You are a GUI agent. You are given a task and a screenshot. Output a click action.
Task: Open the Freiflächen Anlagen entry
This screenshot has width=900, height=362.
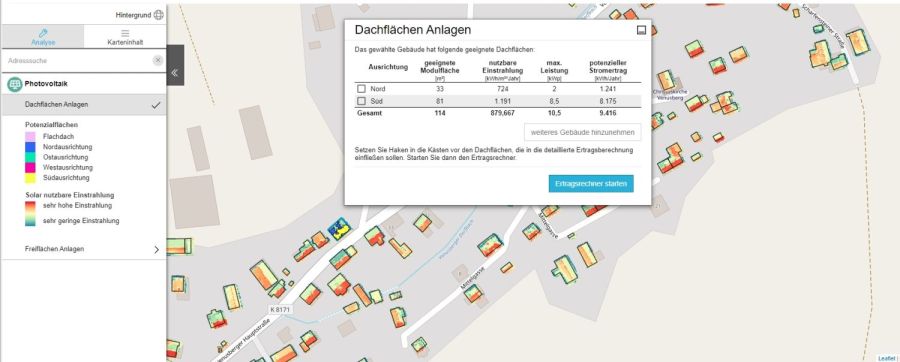coord(84,249)
